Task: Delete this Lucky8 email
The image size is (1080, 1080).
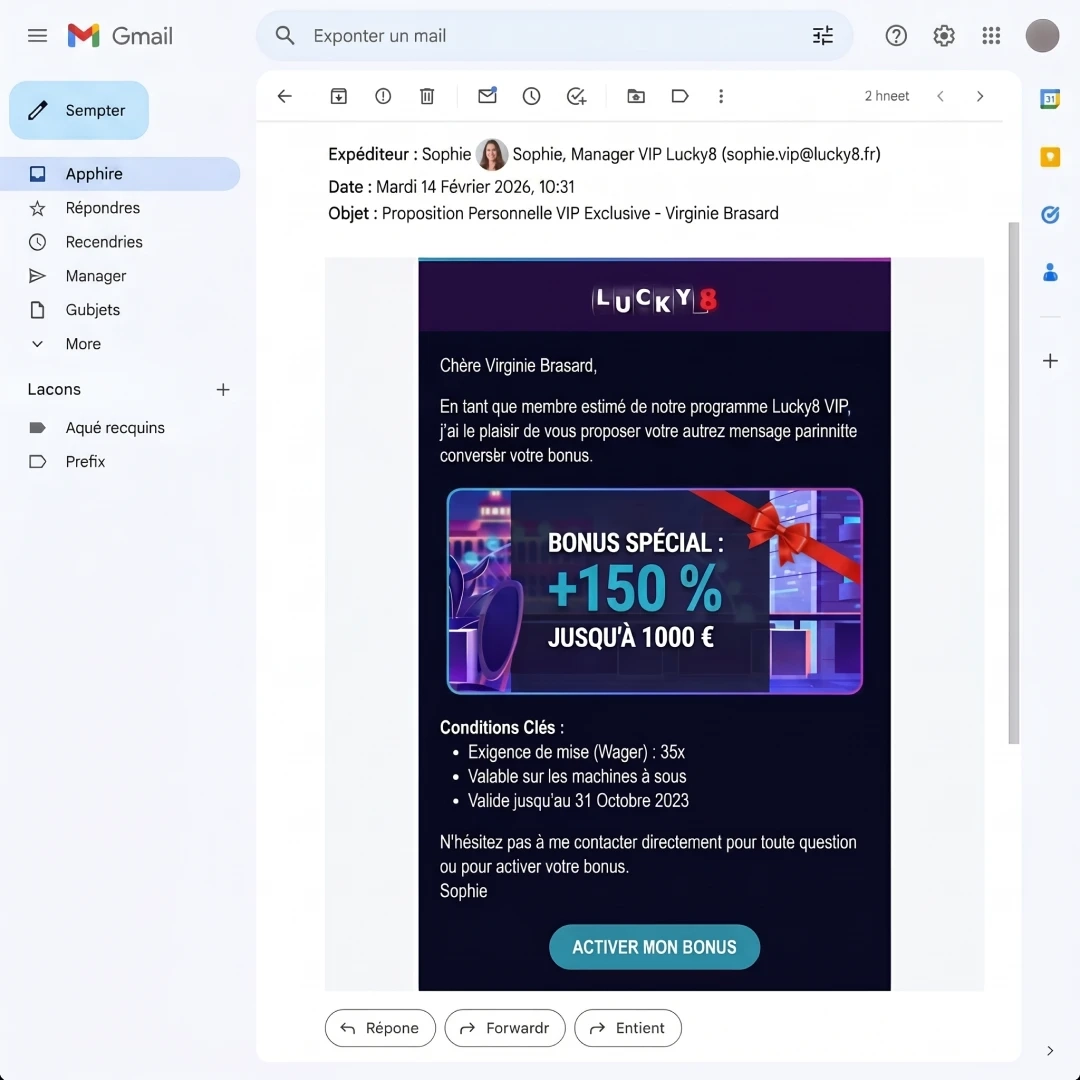Action: pyautogui.click(x=427, y=96)
